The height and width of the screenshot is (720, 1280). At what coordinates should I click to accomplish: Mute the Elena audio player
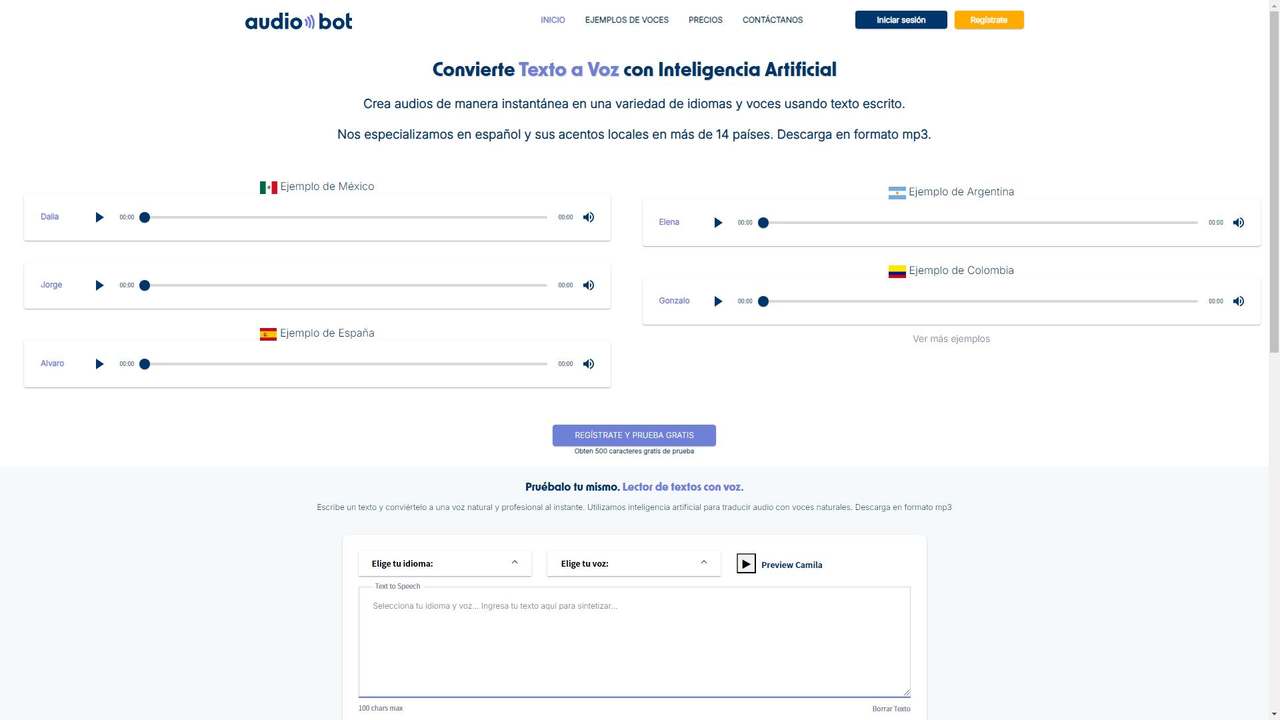pos(1238,223)
